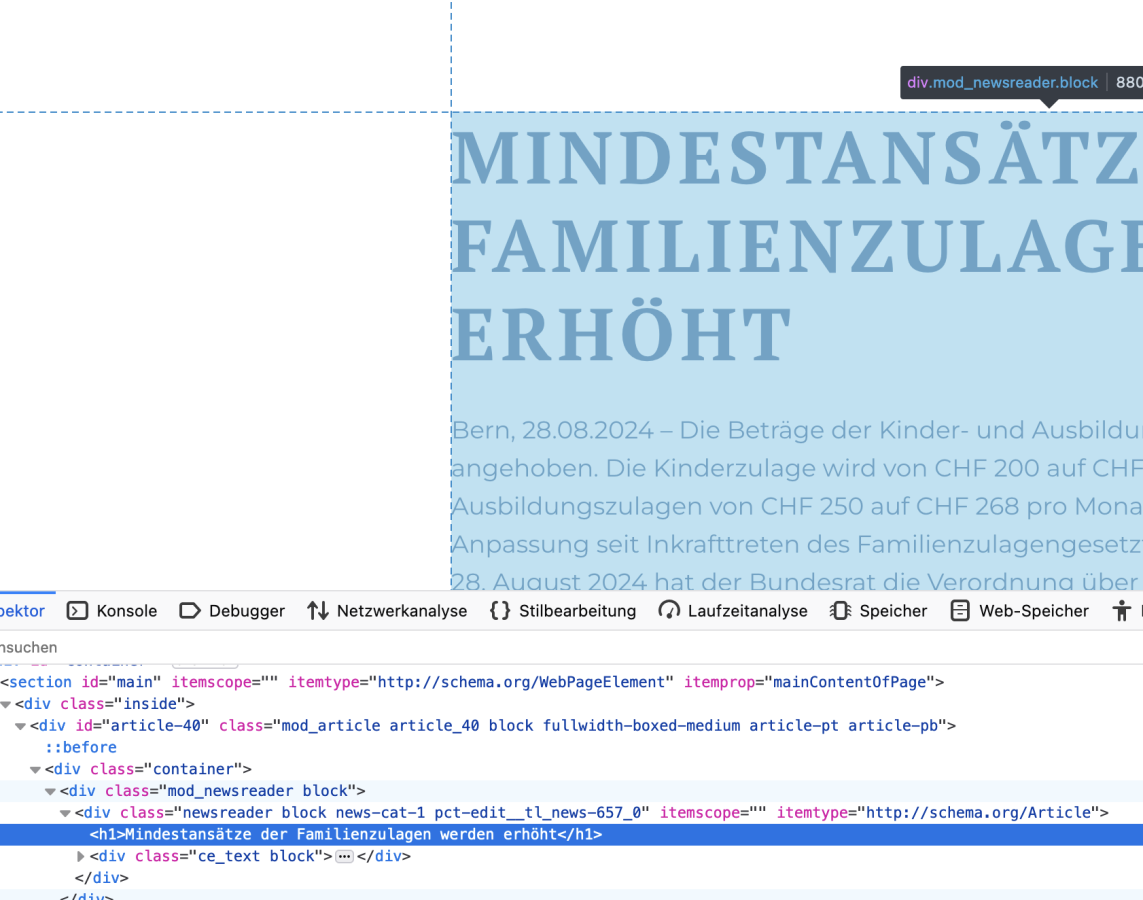The height and width of the screenshot is (900, 1143).
Task: Click the ellipsis badge in ce_text div
Action: click(x=344, y=857)
